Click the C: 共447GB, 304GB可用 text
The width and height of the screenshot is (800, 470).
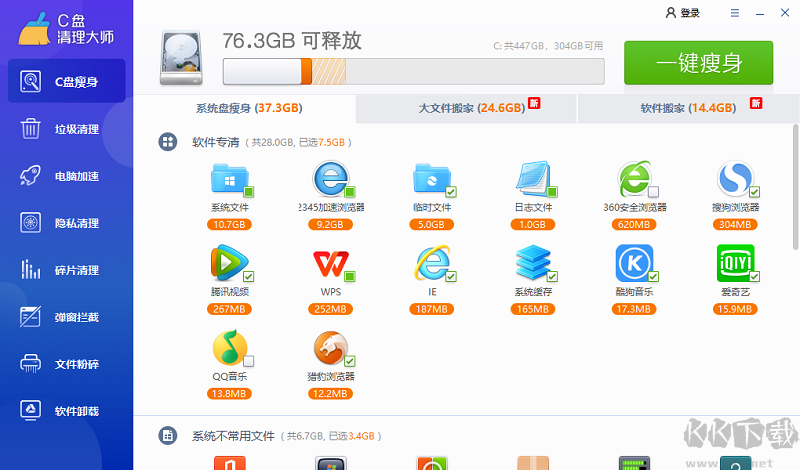pos(548,46)
